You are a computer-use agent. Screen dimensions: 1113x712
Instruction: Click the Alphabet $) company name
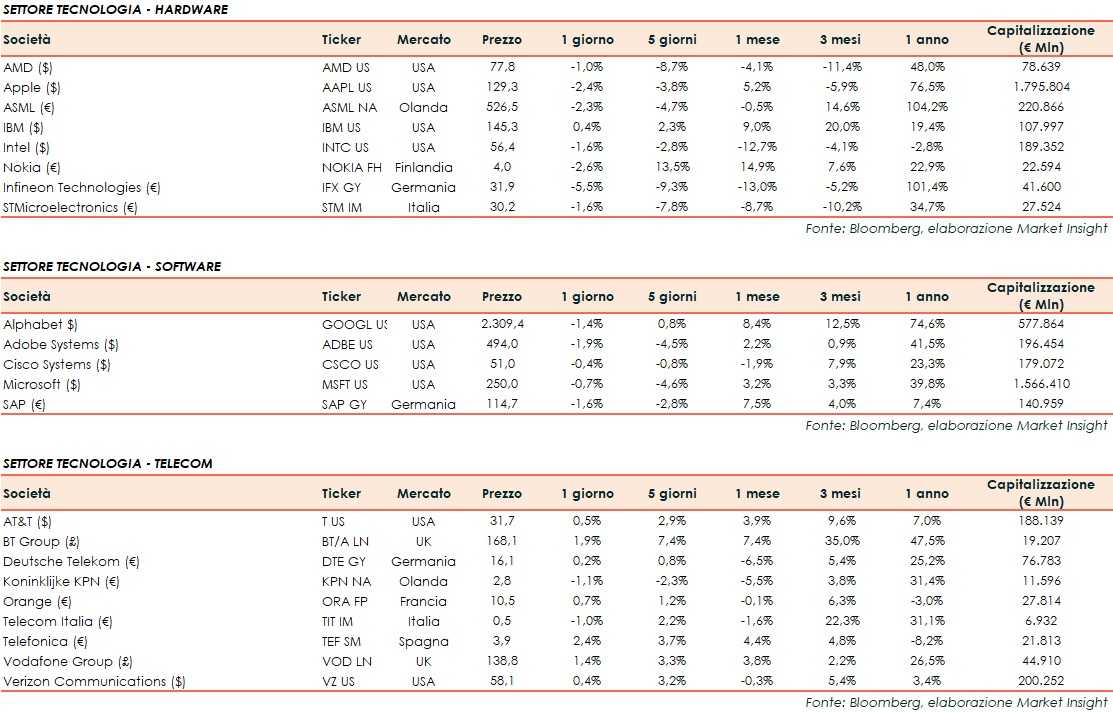(x=40, y=324)
